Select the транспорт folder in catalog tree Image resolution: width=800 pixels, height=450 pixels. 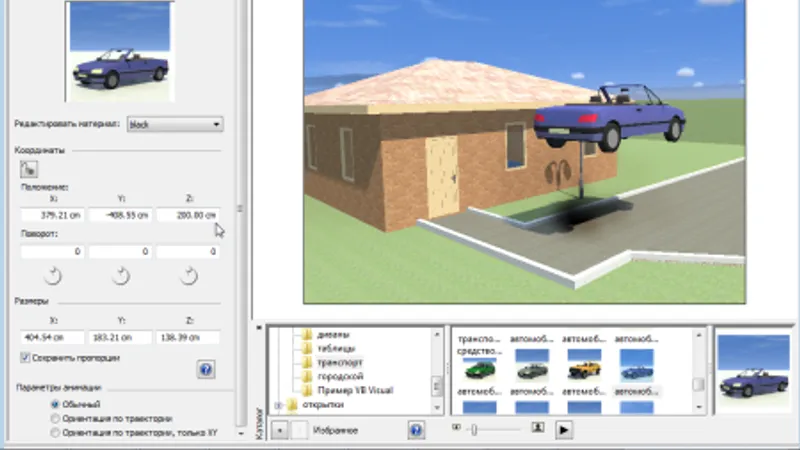(339, 363)
